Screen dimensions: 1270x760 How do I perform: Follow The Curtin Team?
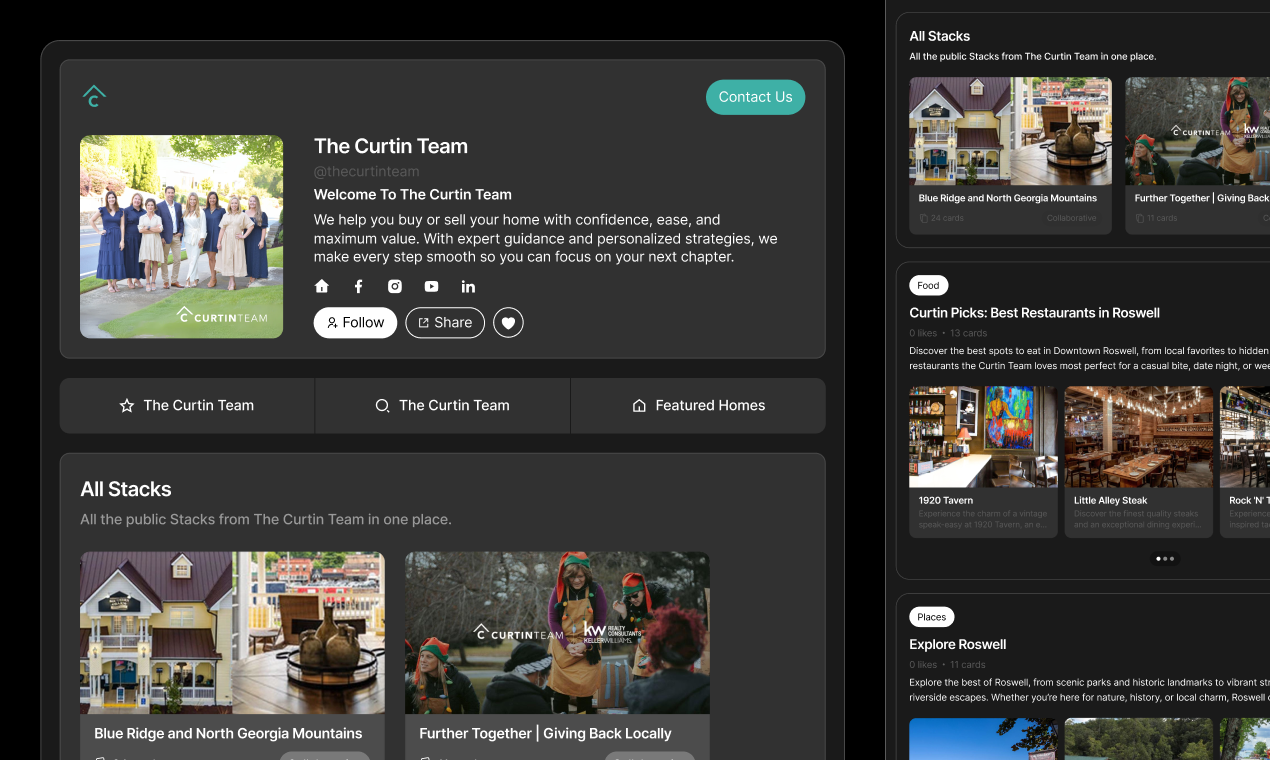355,323
